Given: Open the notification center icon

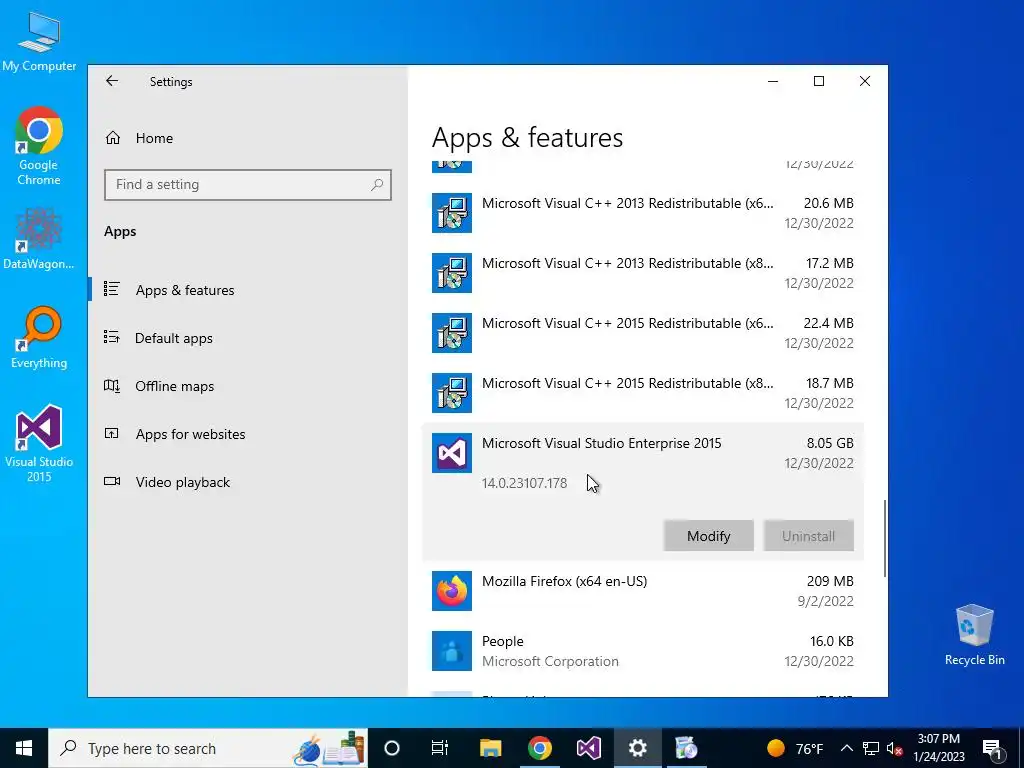Looking at the screenshot, I should [x=992, y=748].
